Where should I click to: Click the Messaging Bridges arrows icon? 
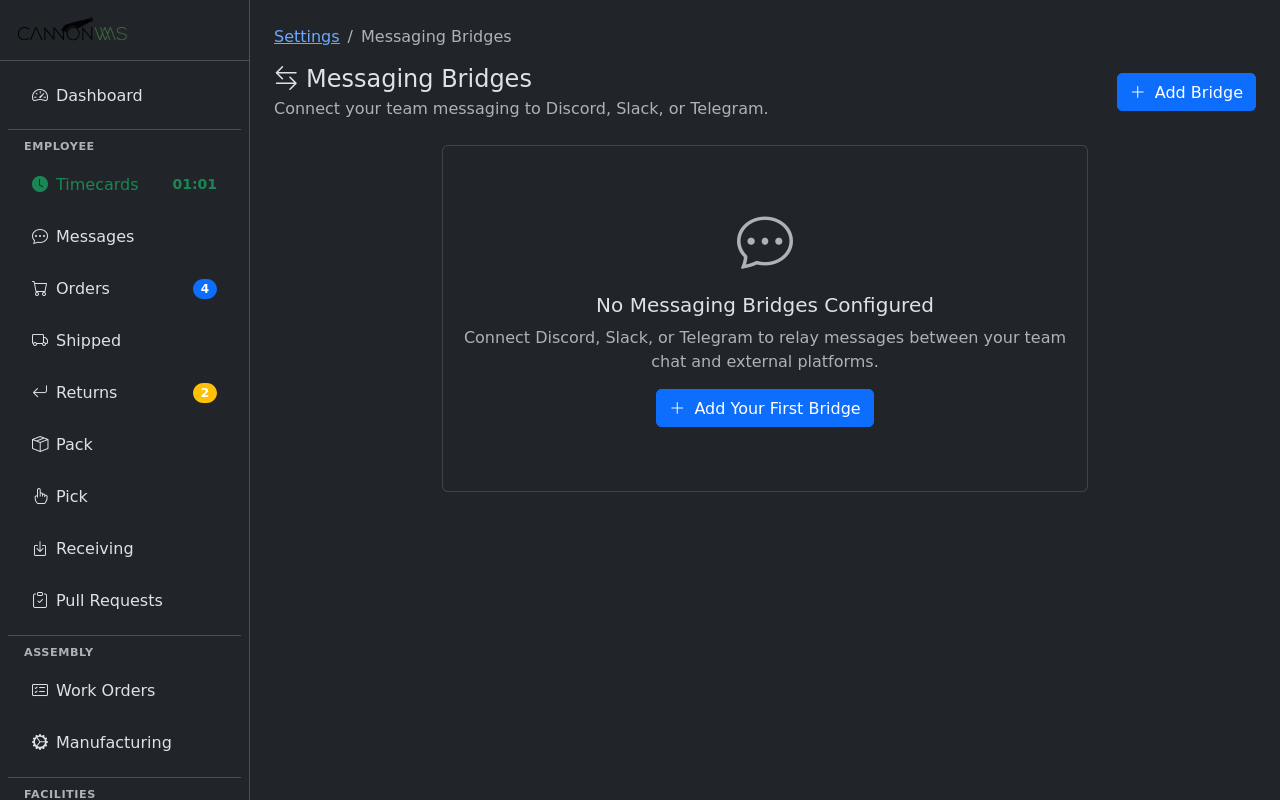[285, 77]
